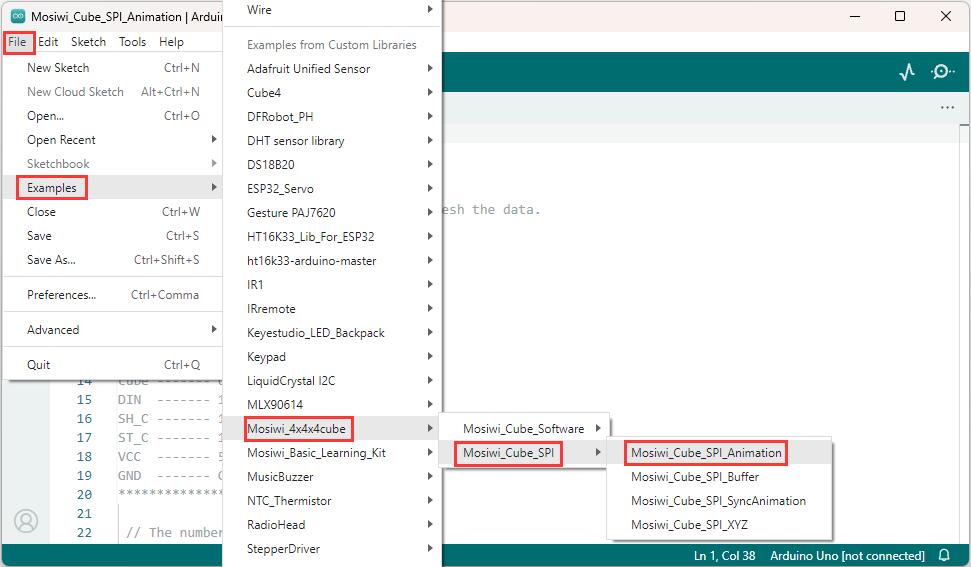Screen dimensions: 971x567
Task: Expand the Advanced submenu
Action: click(x=113, y=330)
